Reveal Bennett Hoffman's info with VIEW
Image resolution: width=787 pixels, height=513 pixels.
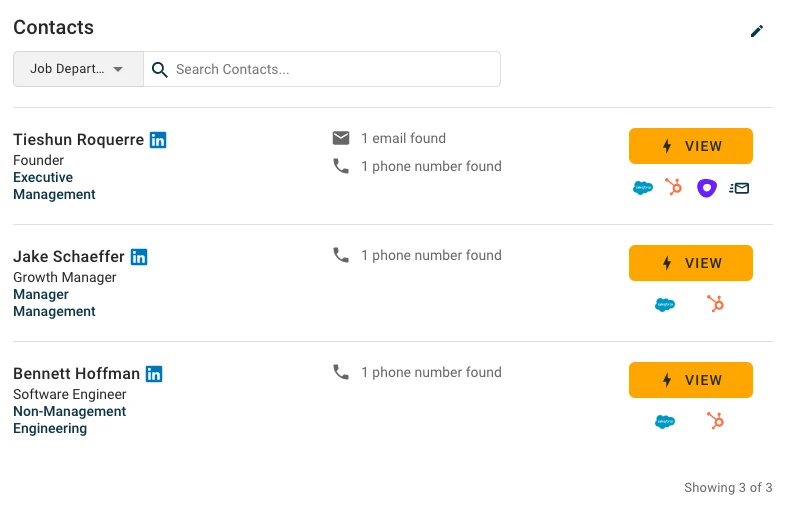(x=691, y=380)
